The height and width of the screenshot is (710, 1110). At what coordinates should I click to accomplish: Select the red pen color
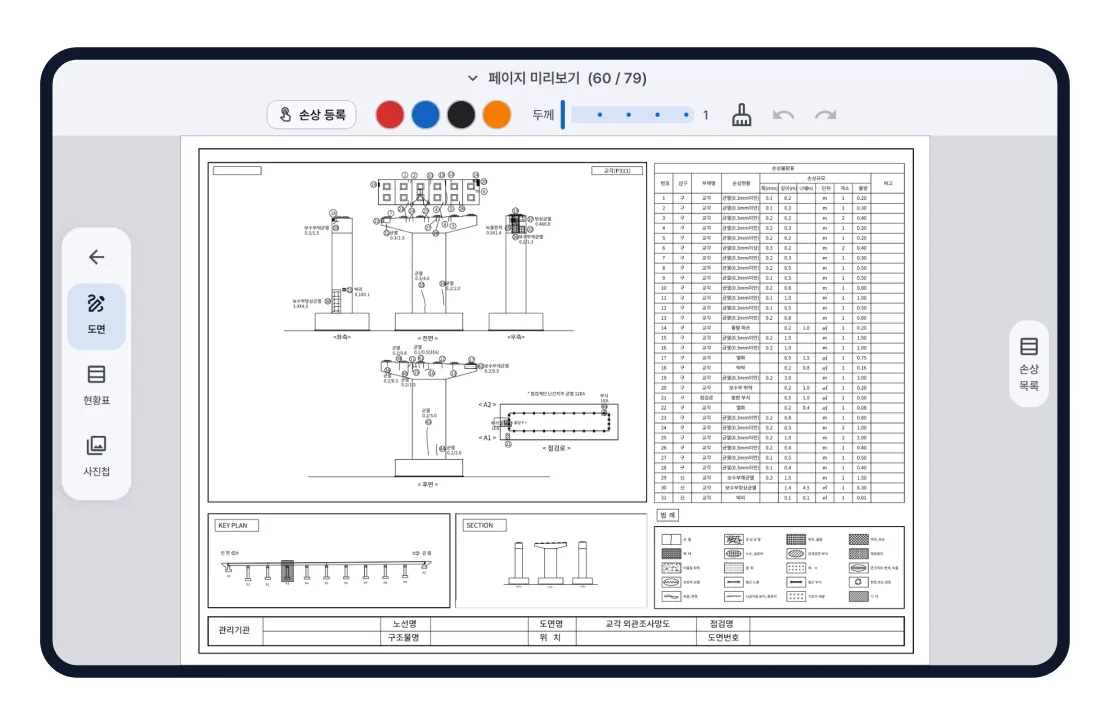[389, 115]
